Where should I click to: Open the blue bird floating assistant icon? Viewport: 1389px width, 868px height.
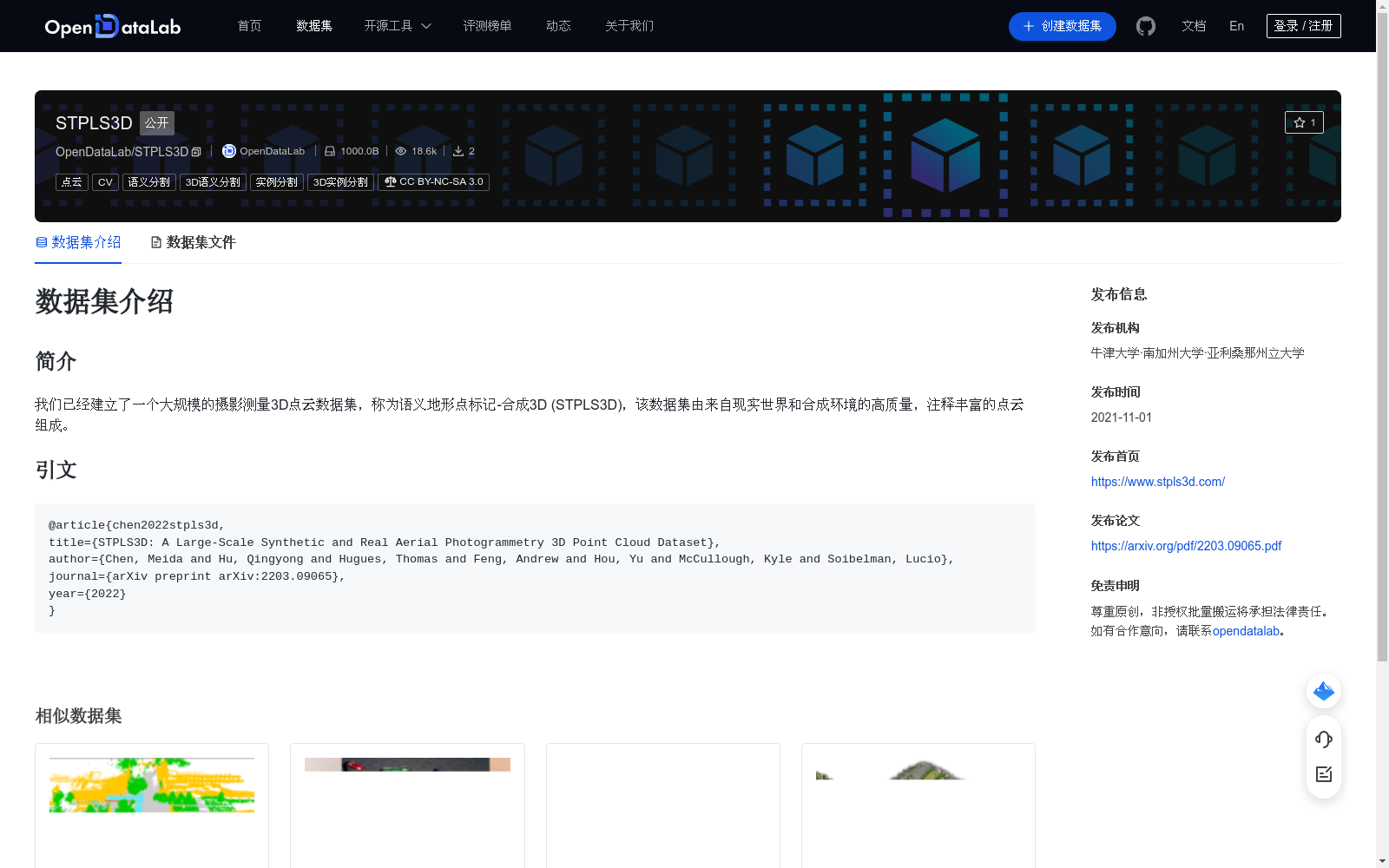[x=1324, y=691]
